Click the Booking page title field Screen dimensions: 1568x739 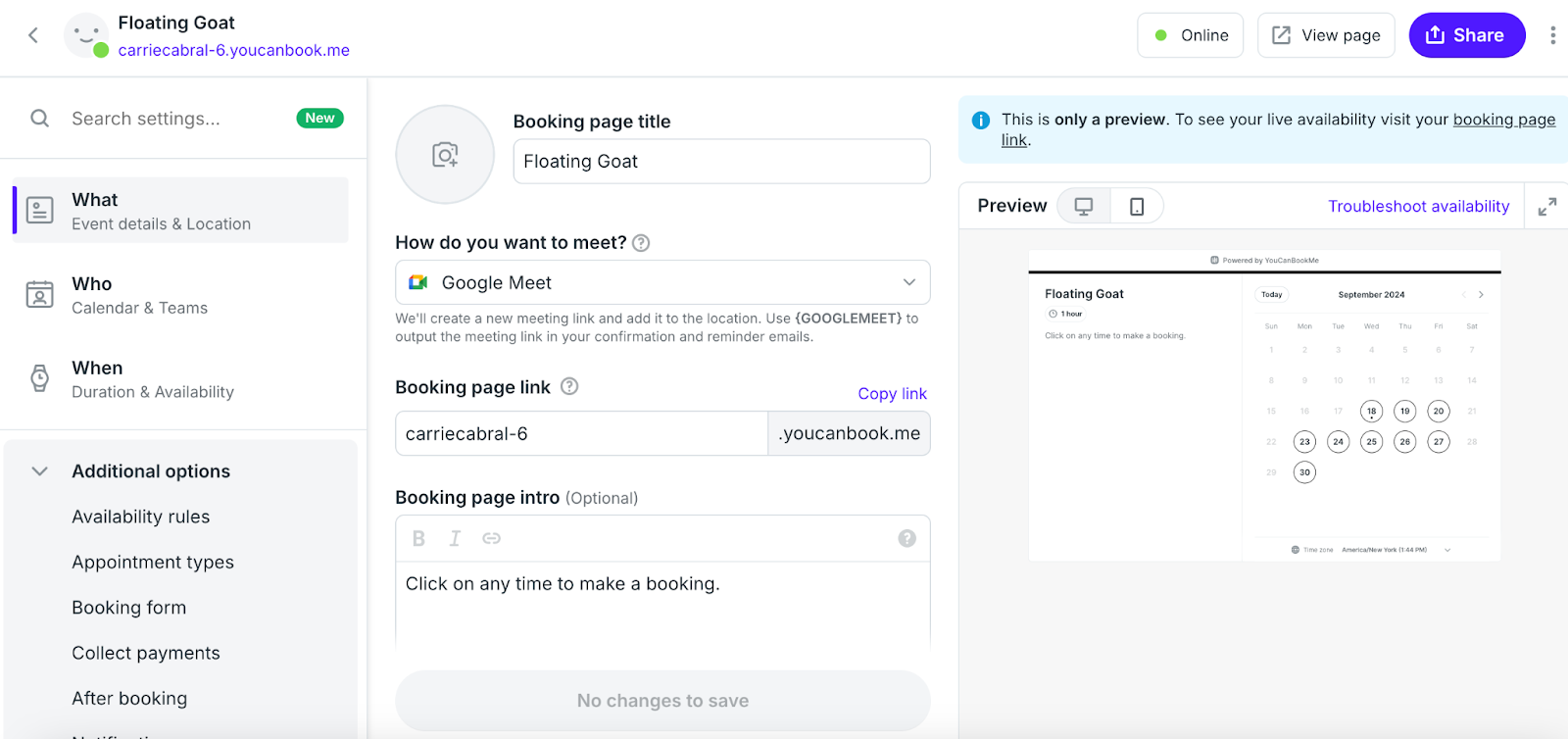pos(721,162)
